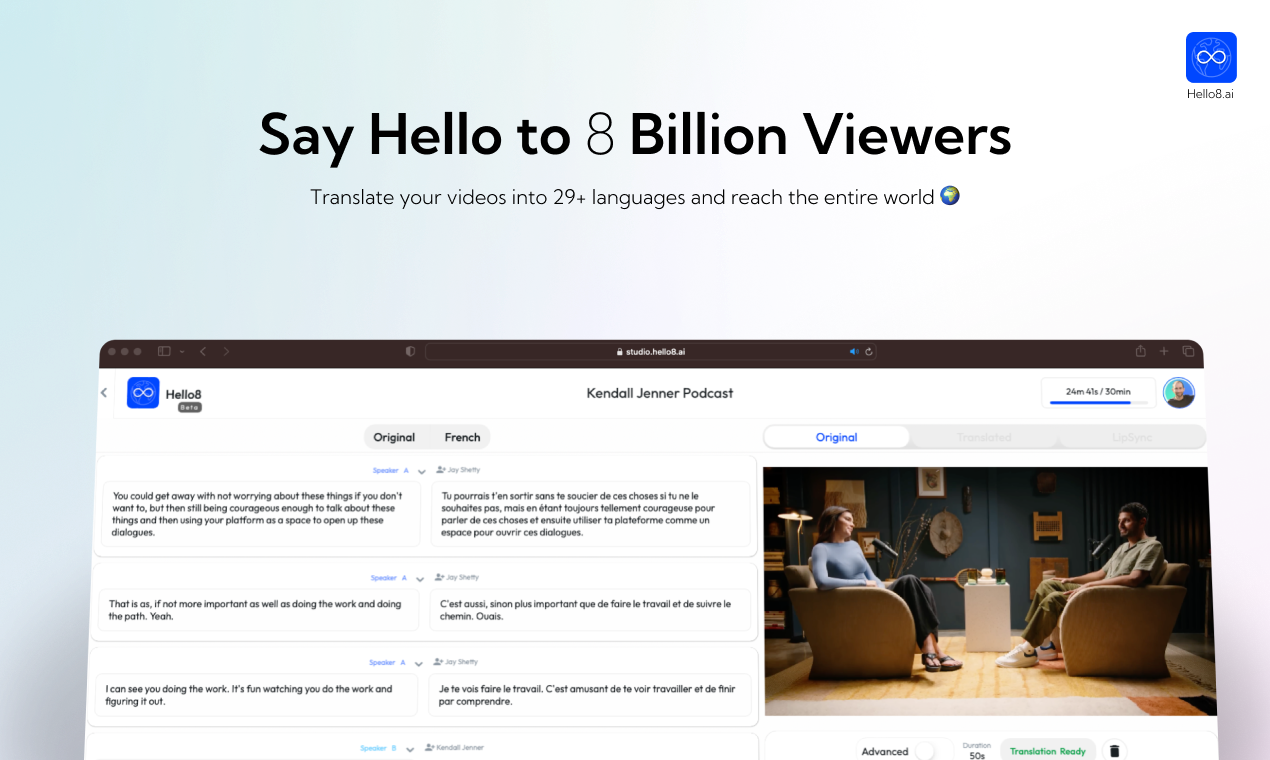The width and height of the screenshot is (1270, 760).
Task: Click the Translation Ready button
Action: pyautogui.click(x=1047, y=751)
